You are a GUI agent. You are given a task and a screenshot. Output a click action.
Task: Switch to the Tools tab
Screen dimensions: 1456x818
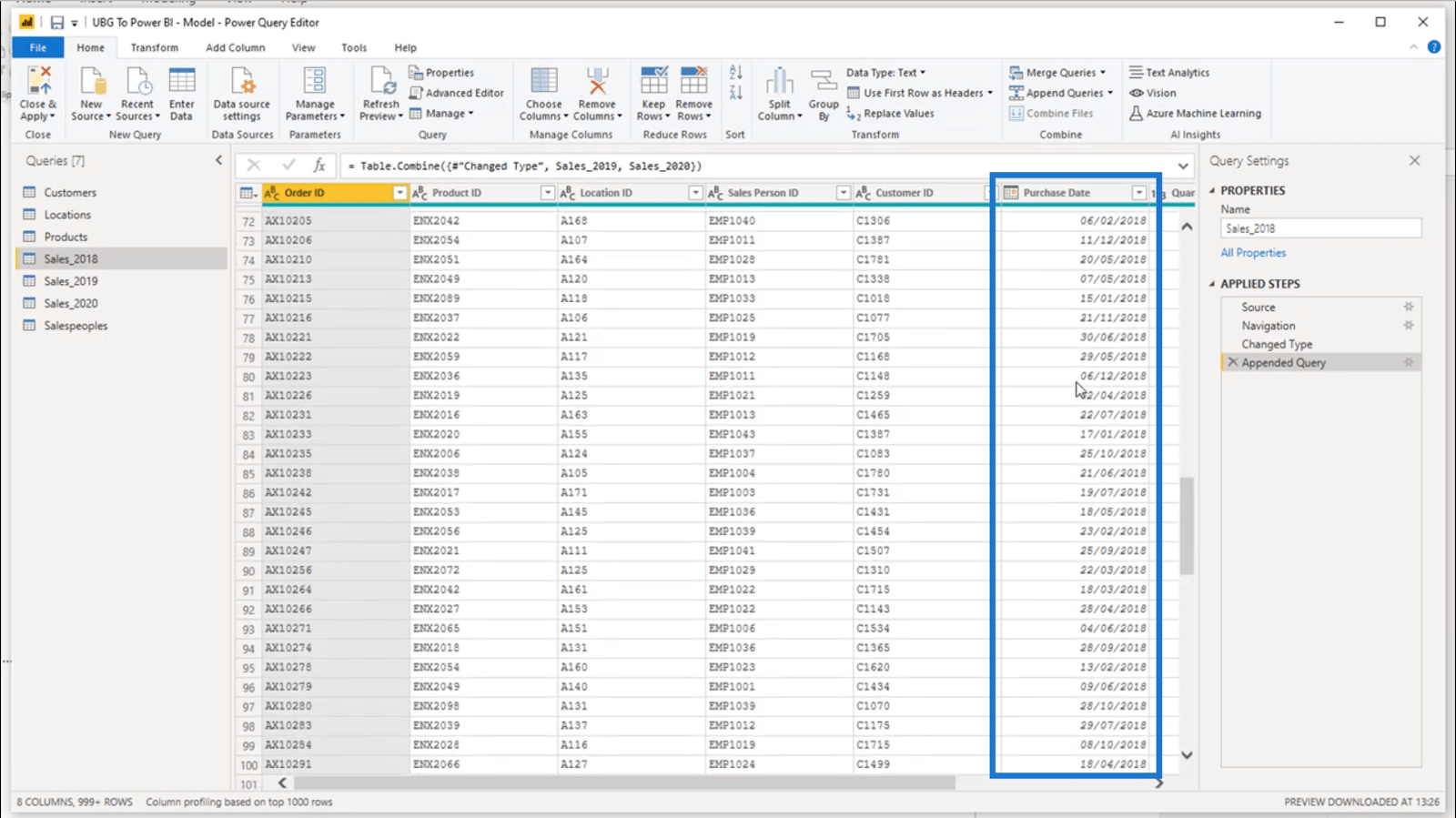[x=354, y=47]
